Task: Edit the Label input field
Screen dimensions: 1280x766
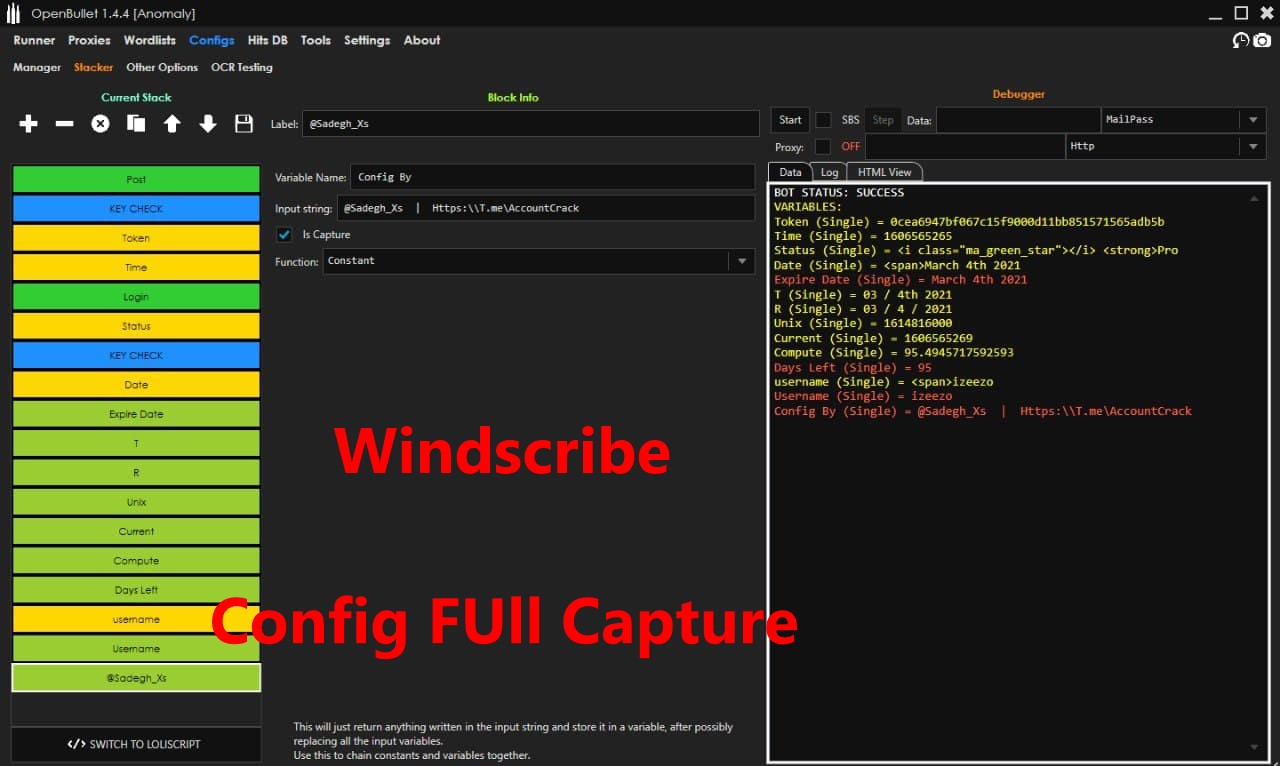Action: (531, 123)
